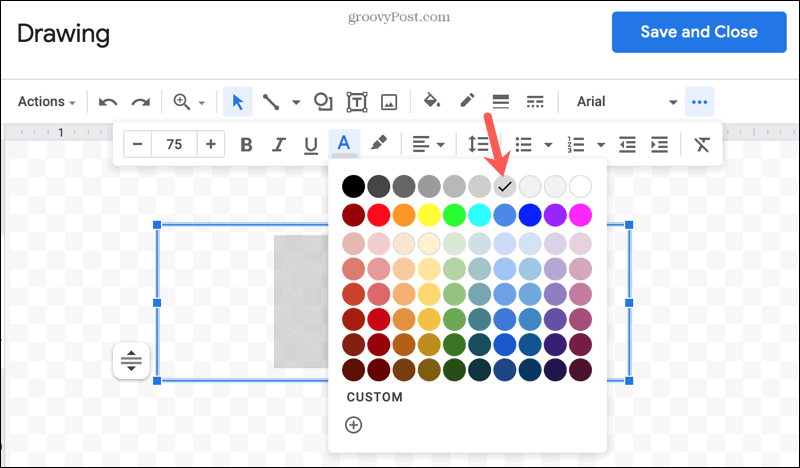The width and height of the screenshot is (800, 468).
Task: Pick the magenta swatch
Action: click(x=580, y=215)
